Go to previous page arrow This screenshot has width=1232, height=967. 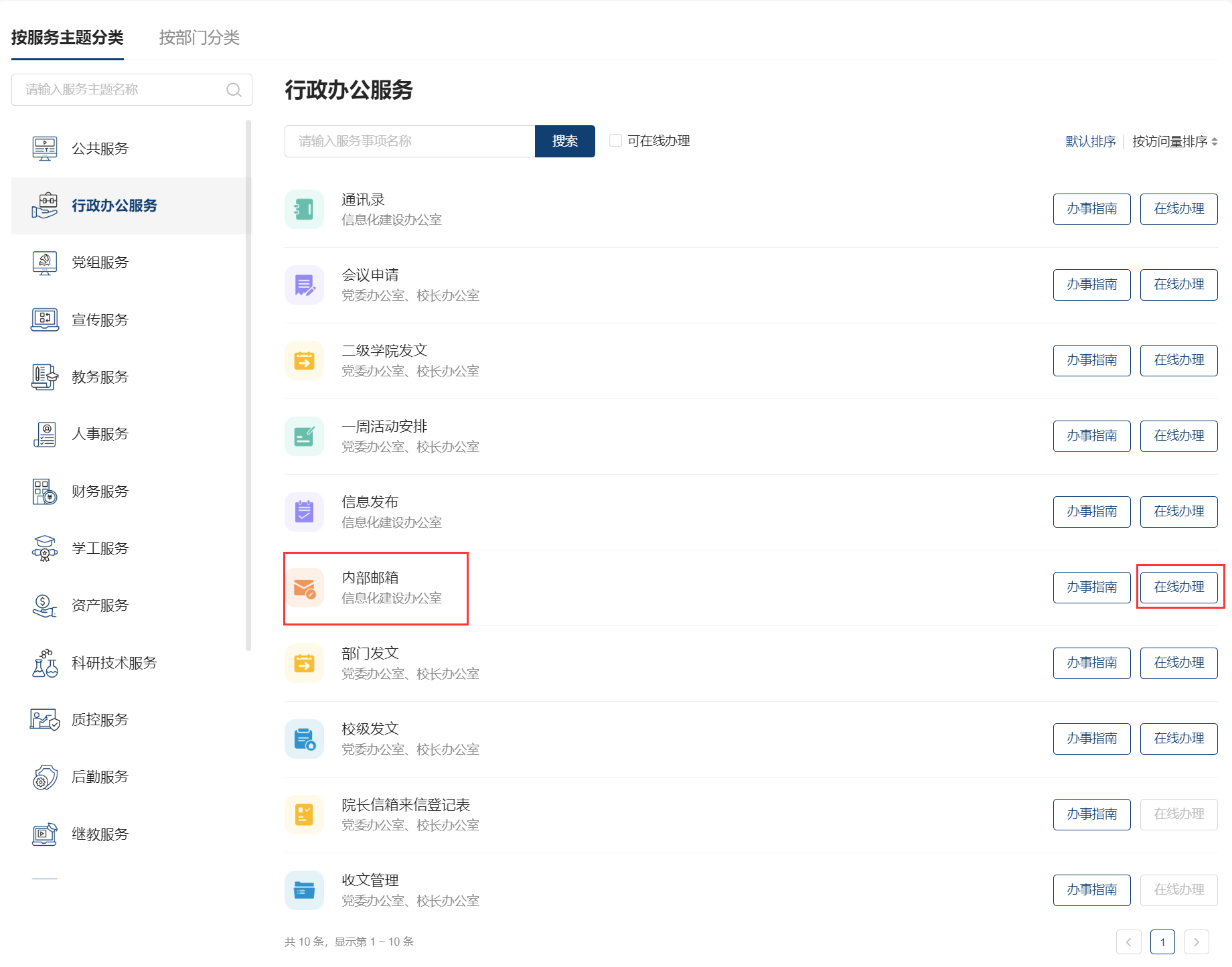[x=1128, y=942]
